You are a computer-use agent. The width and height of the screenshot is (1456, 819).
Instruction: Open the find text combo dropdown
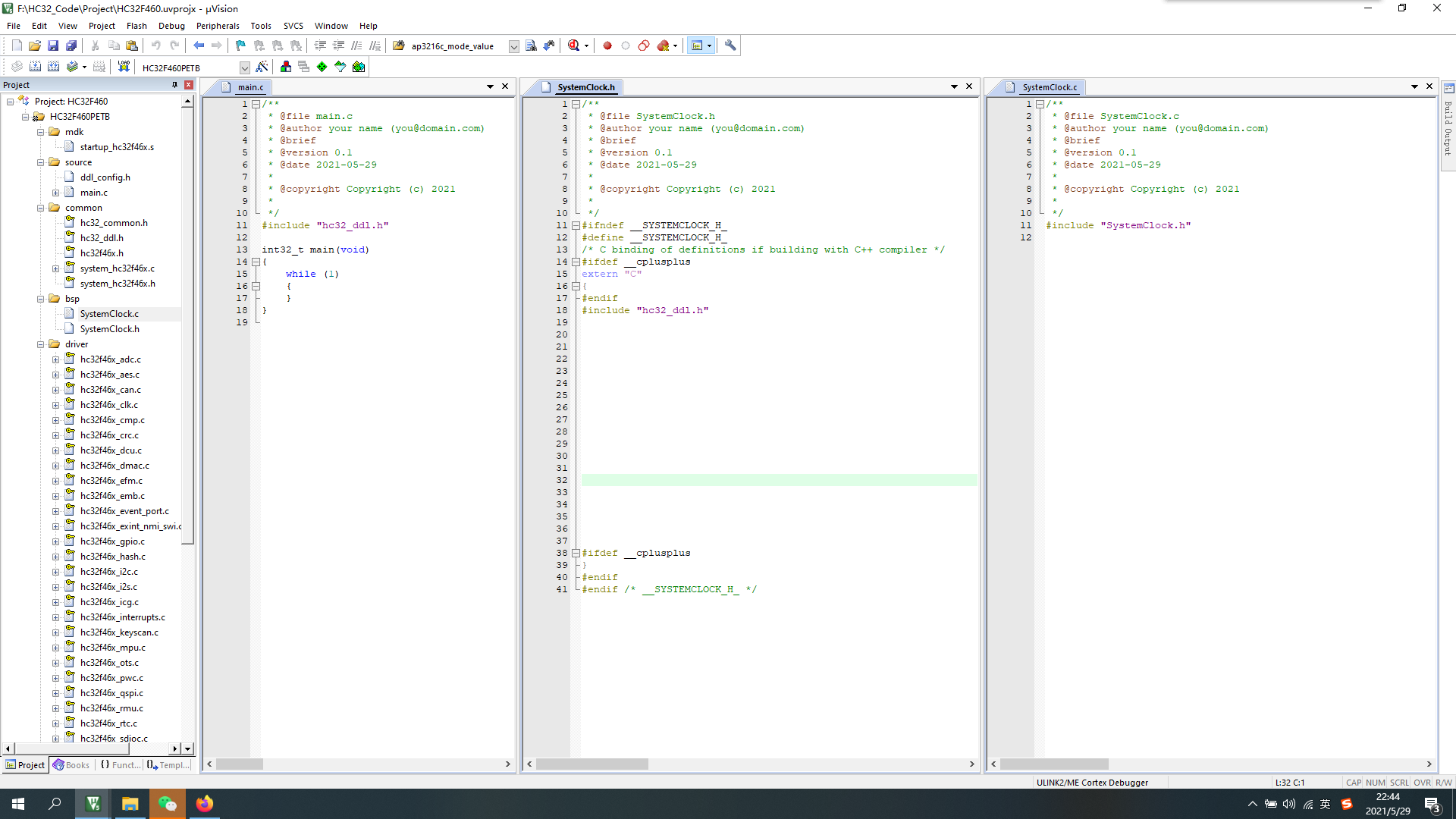513,46
